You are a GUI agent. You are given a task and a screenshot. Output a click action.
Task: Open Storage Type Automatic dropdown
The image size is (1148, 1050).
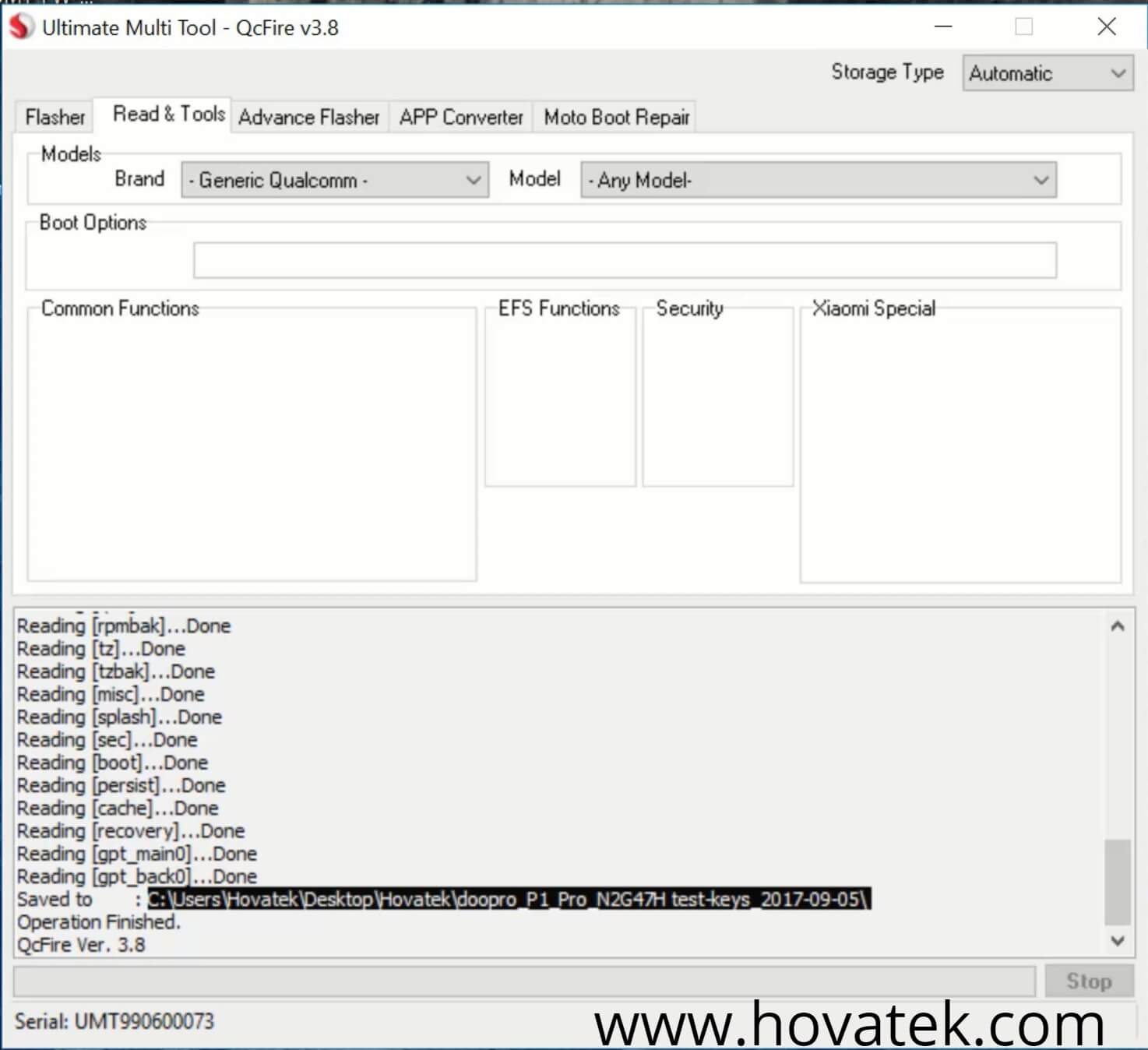click(x=1048, y=73)
